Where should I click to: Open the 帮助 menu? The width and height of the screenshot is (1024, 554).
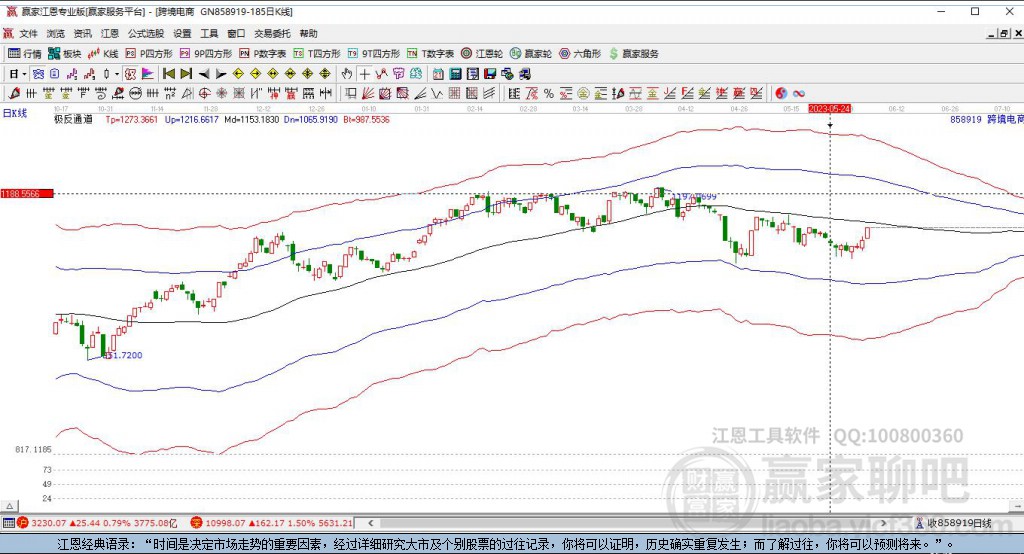click(308, 33)
